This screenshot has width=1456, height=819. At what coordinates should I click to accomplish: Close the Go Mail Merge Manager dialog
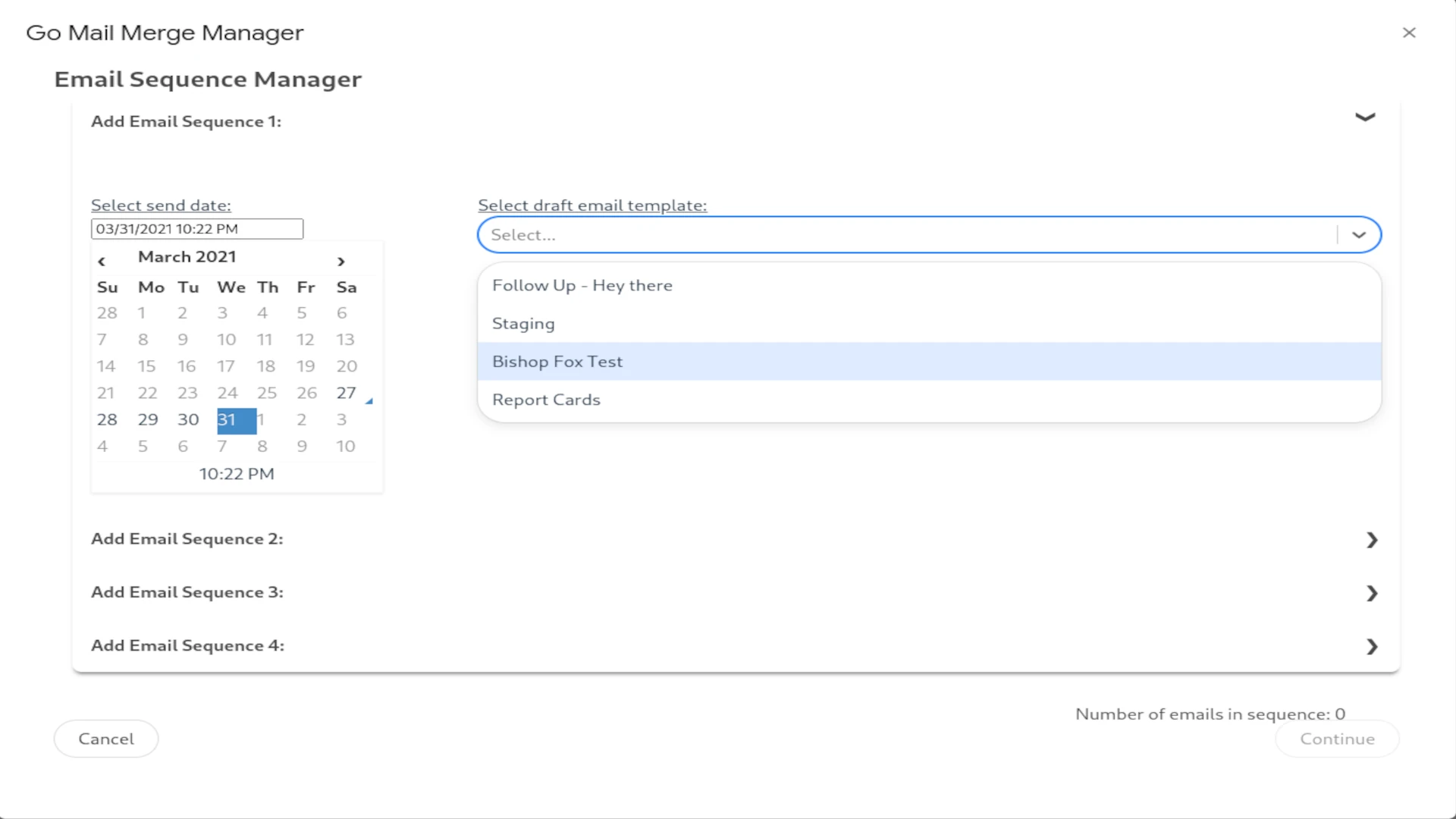[x=1409, y=33]
